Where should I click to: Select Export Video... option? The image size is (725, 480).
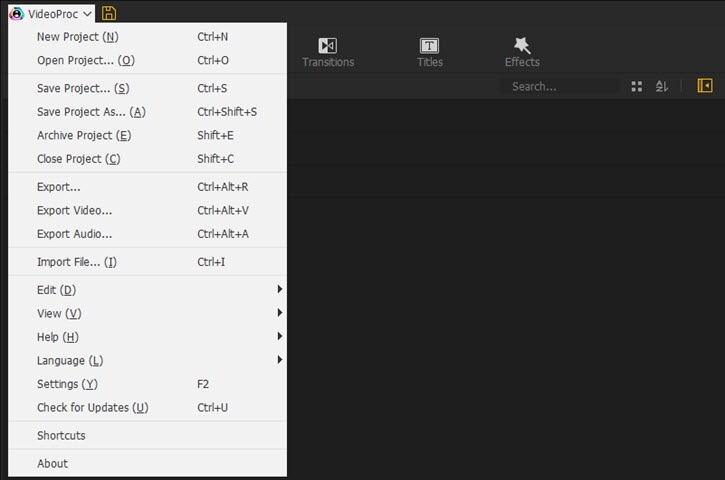(x=147, y=210)
